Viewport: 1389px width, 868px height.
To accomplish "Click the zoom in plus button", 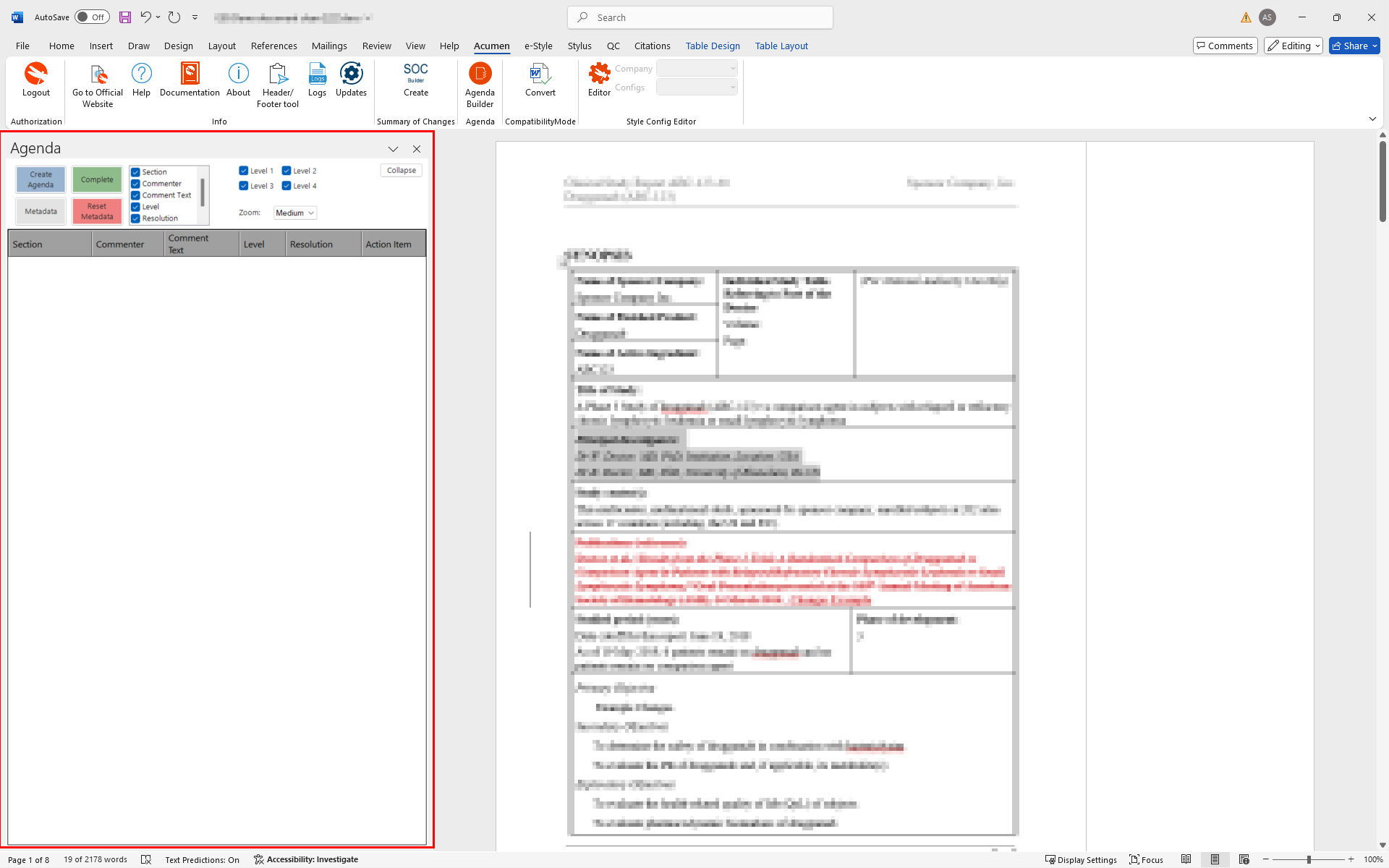I will [x=1351, y=859].
